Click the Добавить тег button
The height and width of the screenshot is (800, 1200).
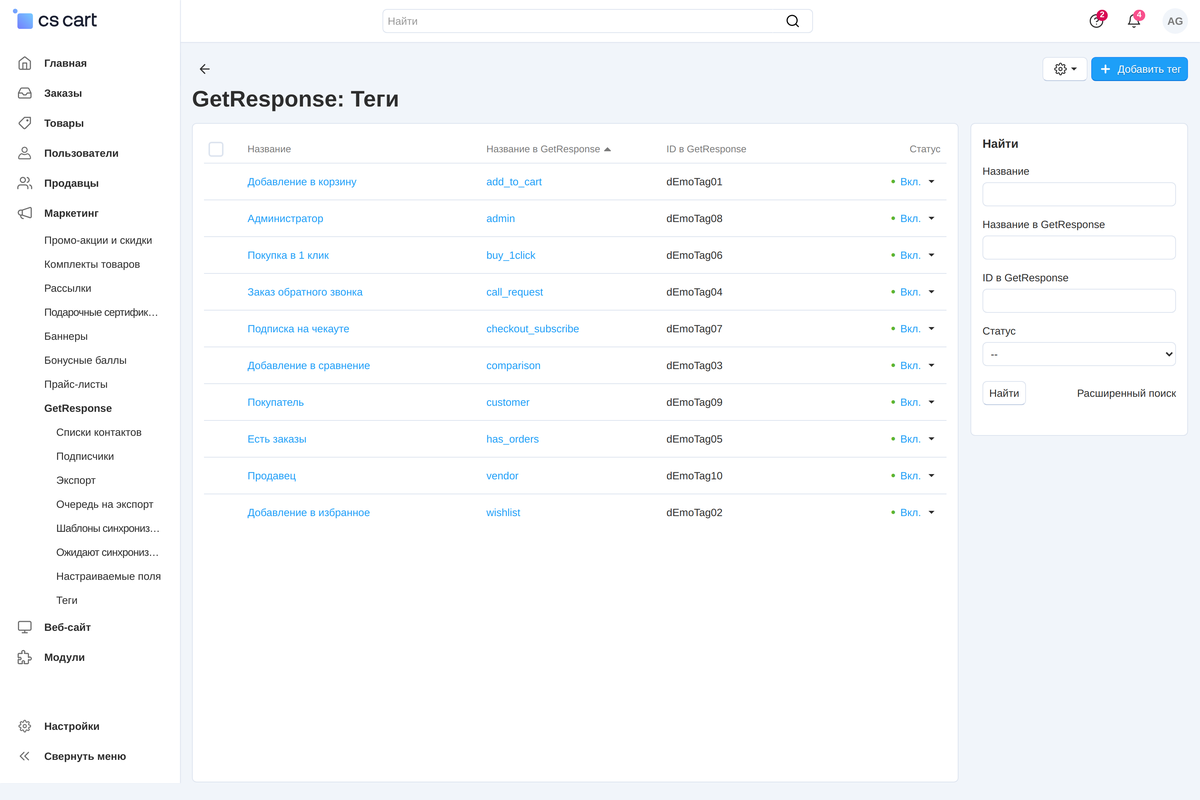pyautogui.click(x=1139, y=69)
